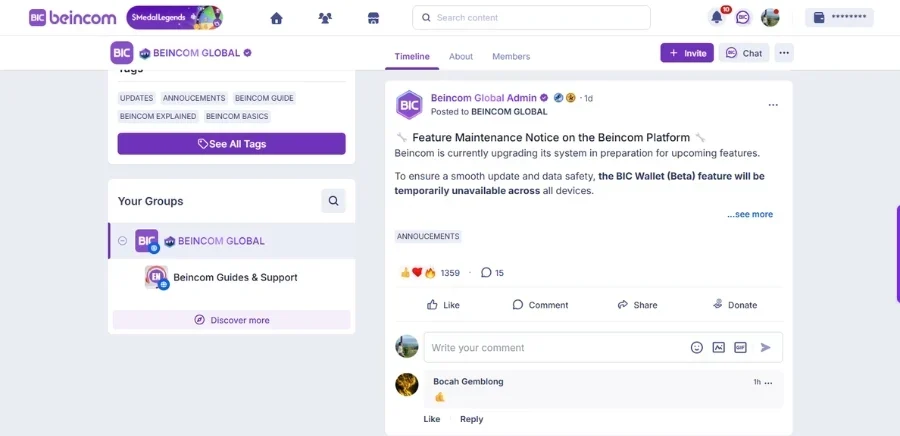Open group Chat button
Viewport: 900px width, 436px height.
pos(744,53)
